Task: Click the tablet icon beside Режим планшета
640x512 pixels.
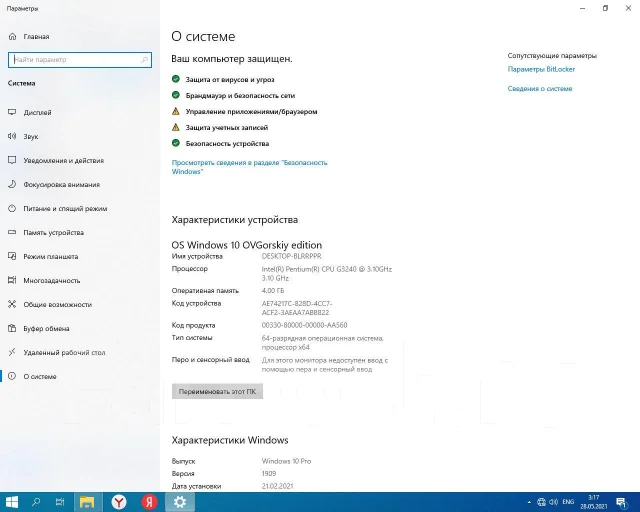Action: click(x=12, y=256)
